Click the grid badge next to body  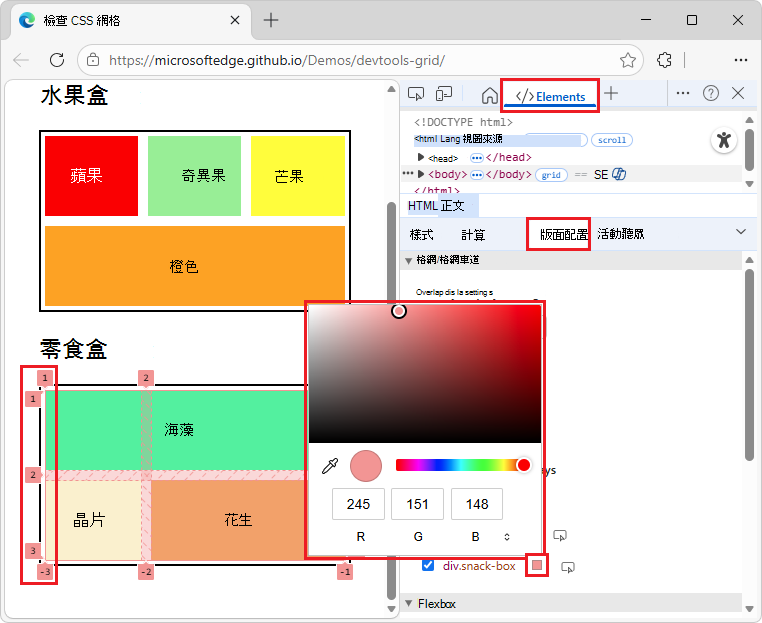pos(551,175)
